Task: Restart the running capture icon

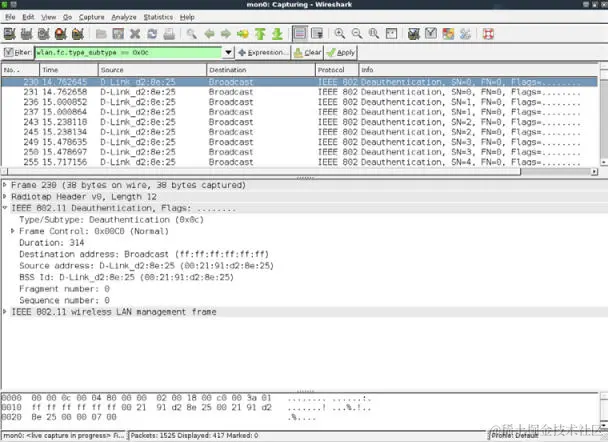Action: tap(78, 34)
